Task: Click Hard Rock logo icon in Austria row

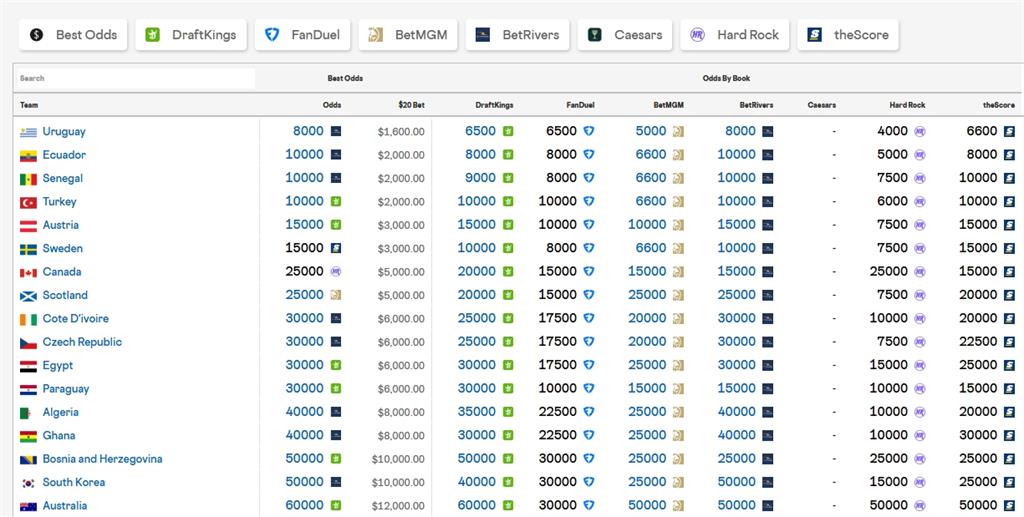Action: (x=920, y=225)
